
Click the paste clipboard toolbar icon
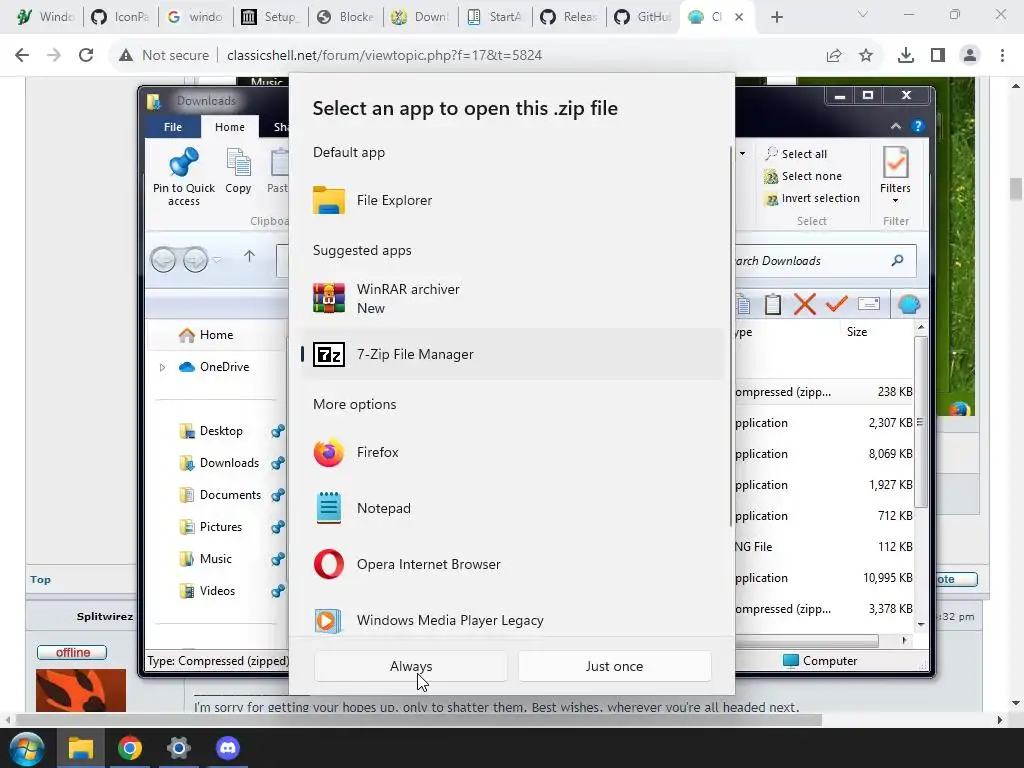point(773,304)
